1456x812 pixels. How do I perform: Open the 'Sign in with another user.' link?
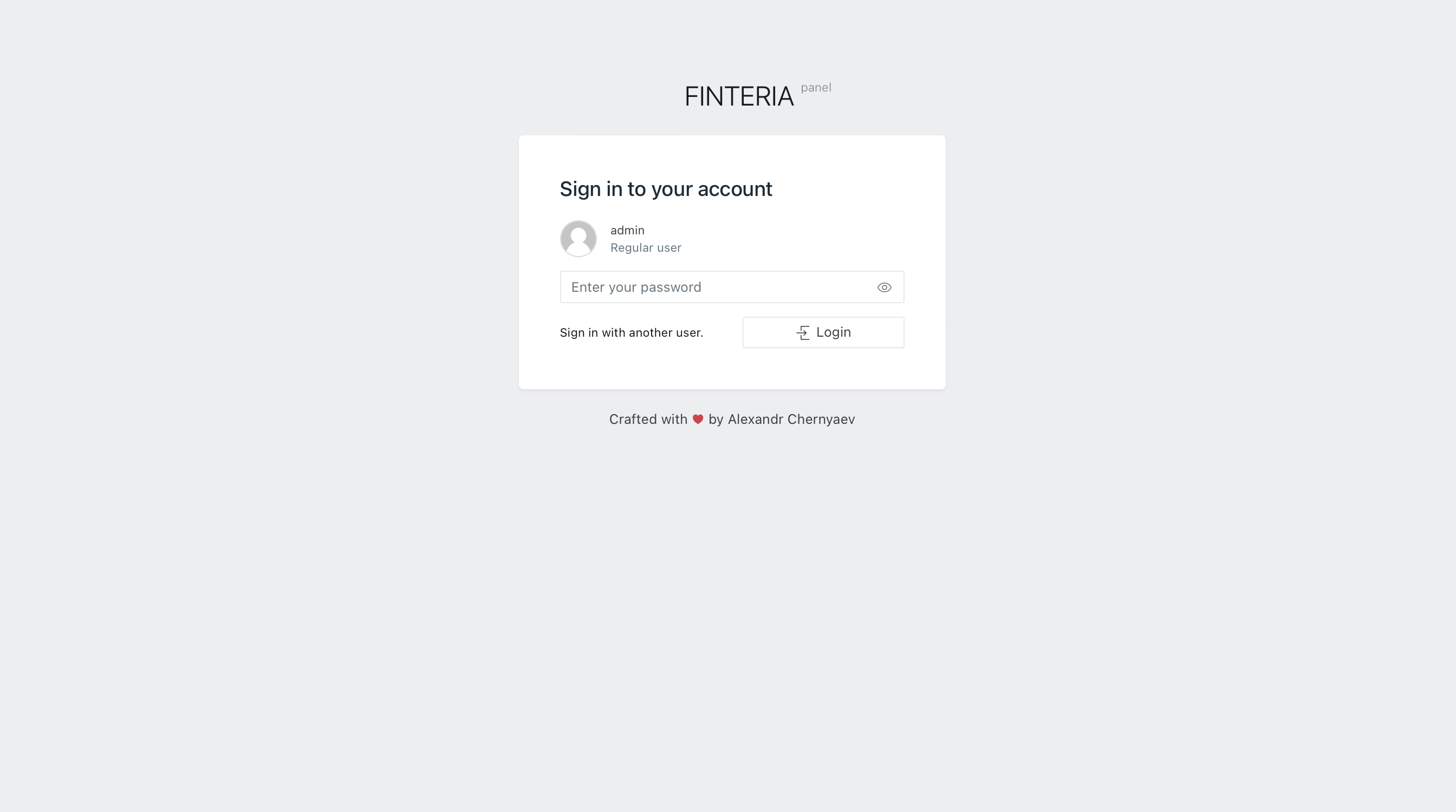631,332
